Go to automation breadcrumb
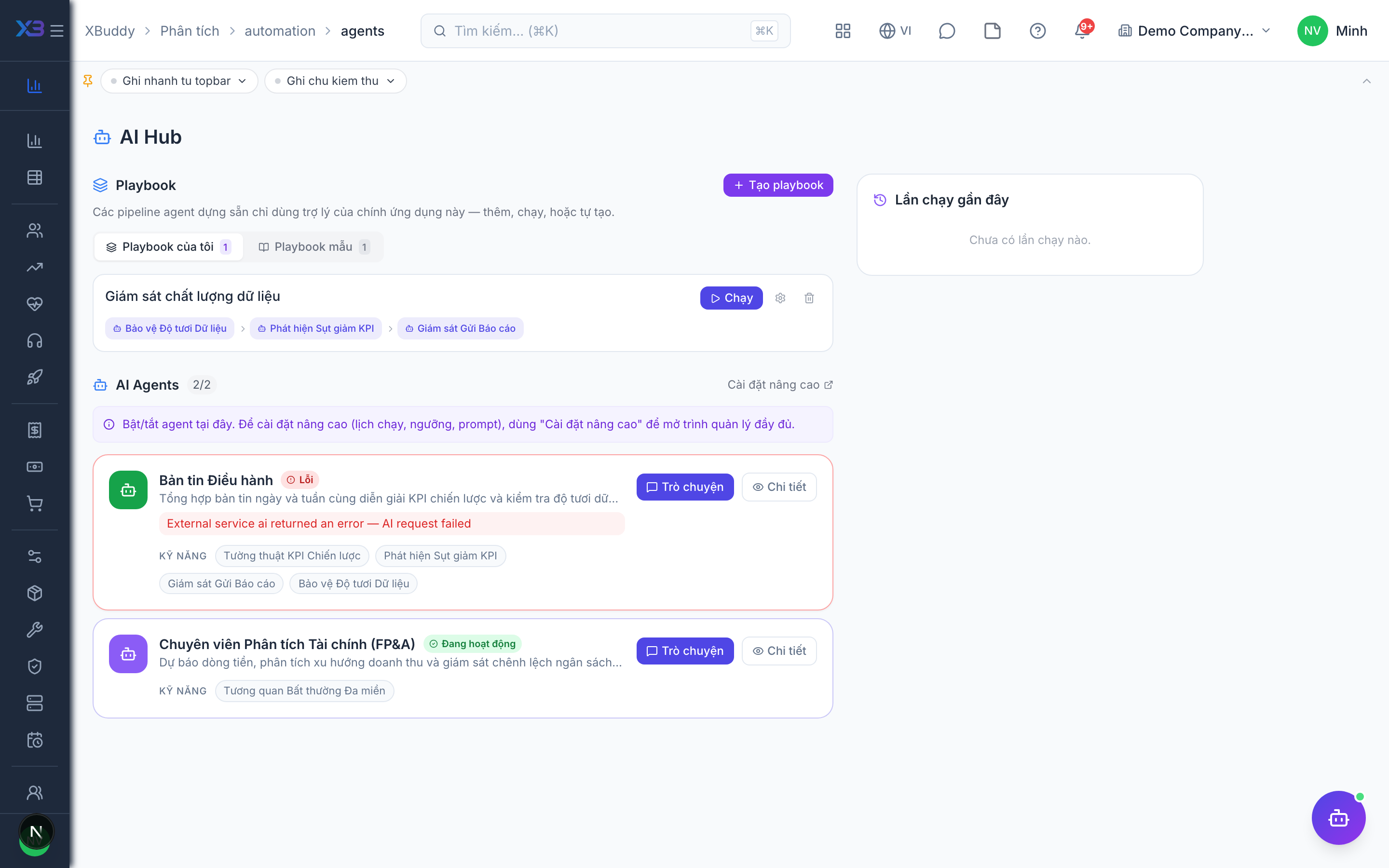Viewport: 1389px width, 868px height. click(x=280, y=31)
